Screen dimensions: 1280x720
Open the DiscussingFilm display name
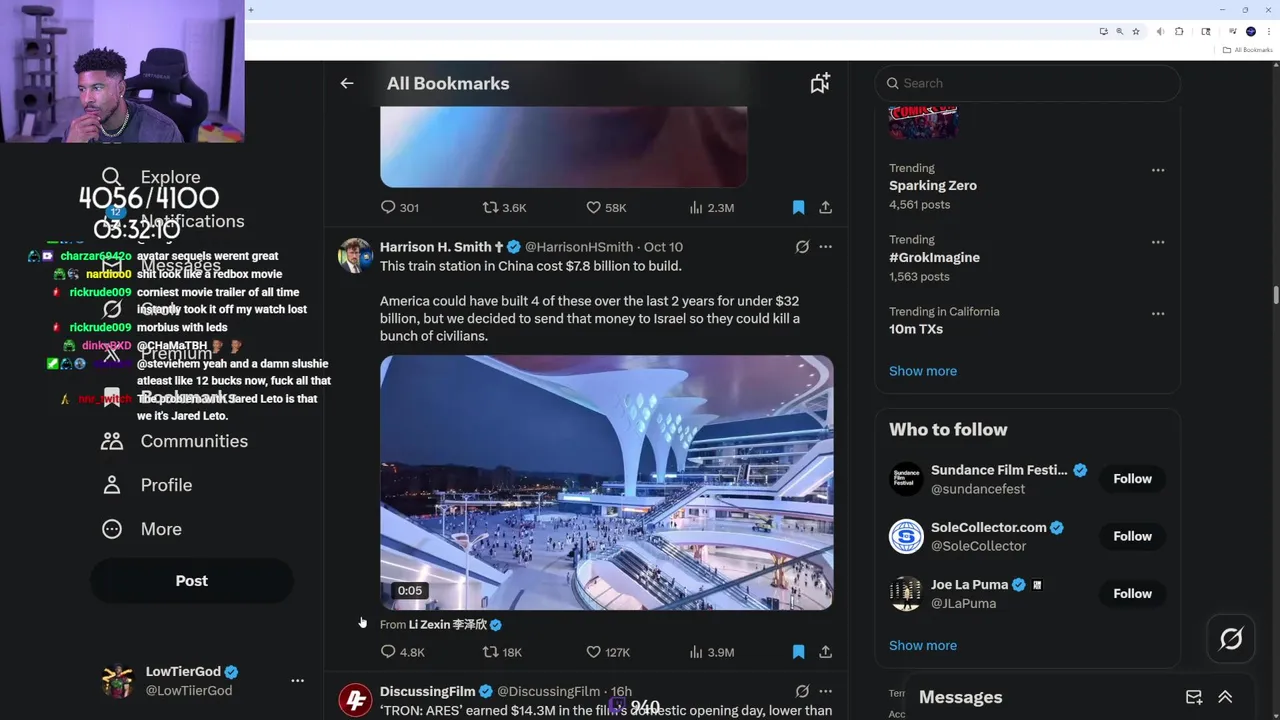[x=428, y=691]
